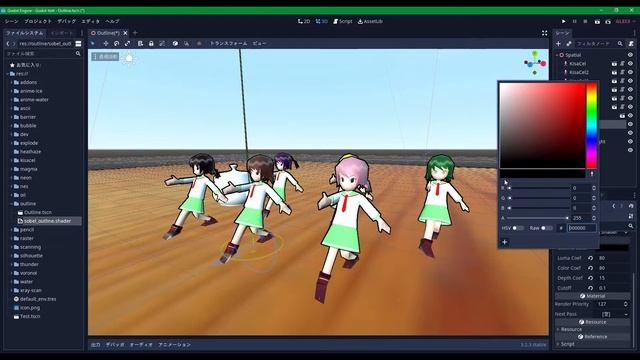The image size is (640, 360).
Task: Open the デバッグ menu
Action: (x=67, y=21)
